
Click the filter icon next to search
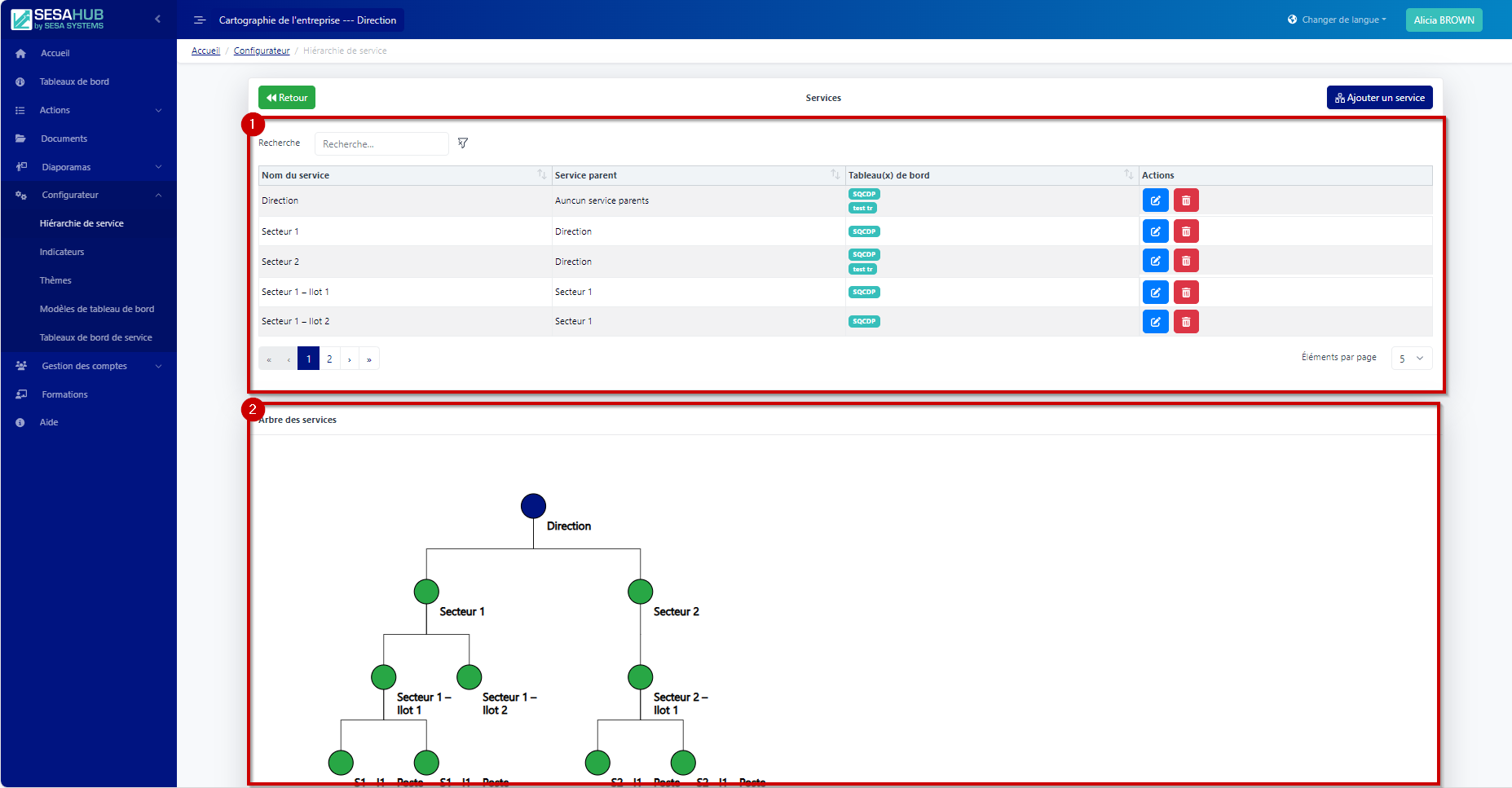[x=463, y=143]
